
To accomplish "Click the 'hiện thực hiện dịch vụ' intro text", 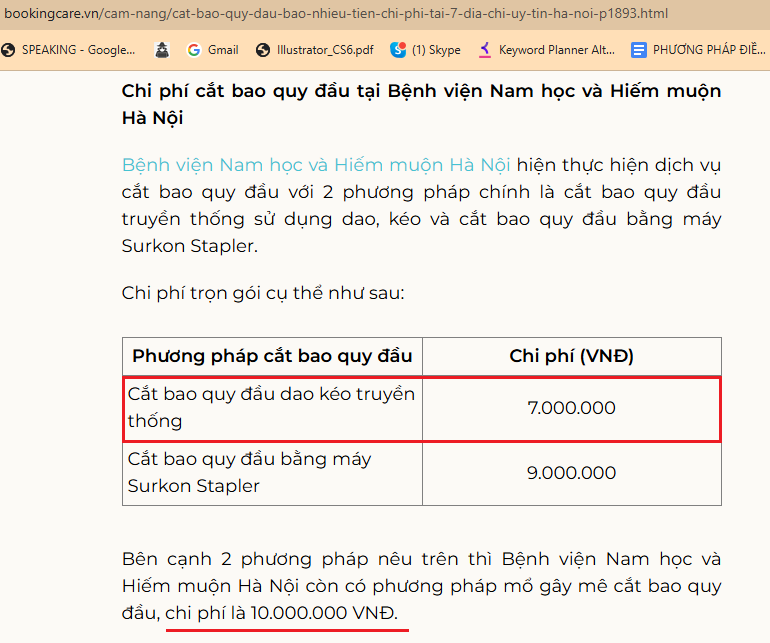I will [x=618, y=164].
